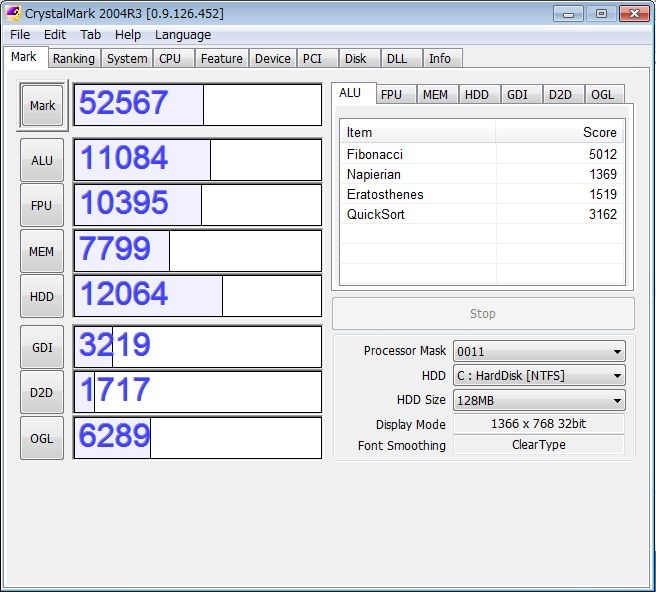Screen dimensions: 656x592
Task: Switch to the Feature tab
Action: tap(221, 59)
